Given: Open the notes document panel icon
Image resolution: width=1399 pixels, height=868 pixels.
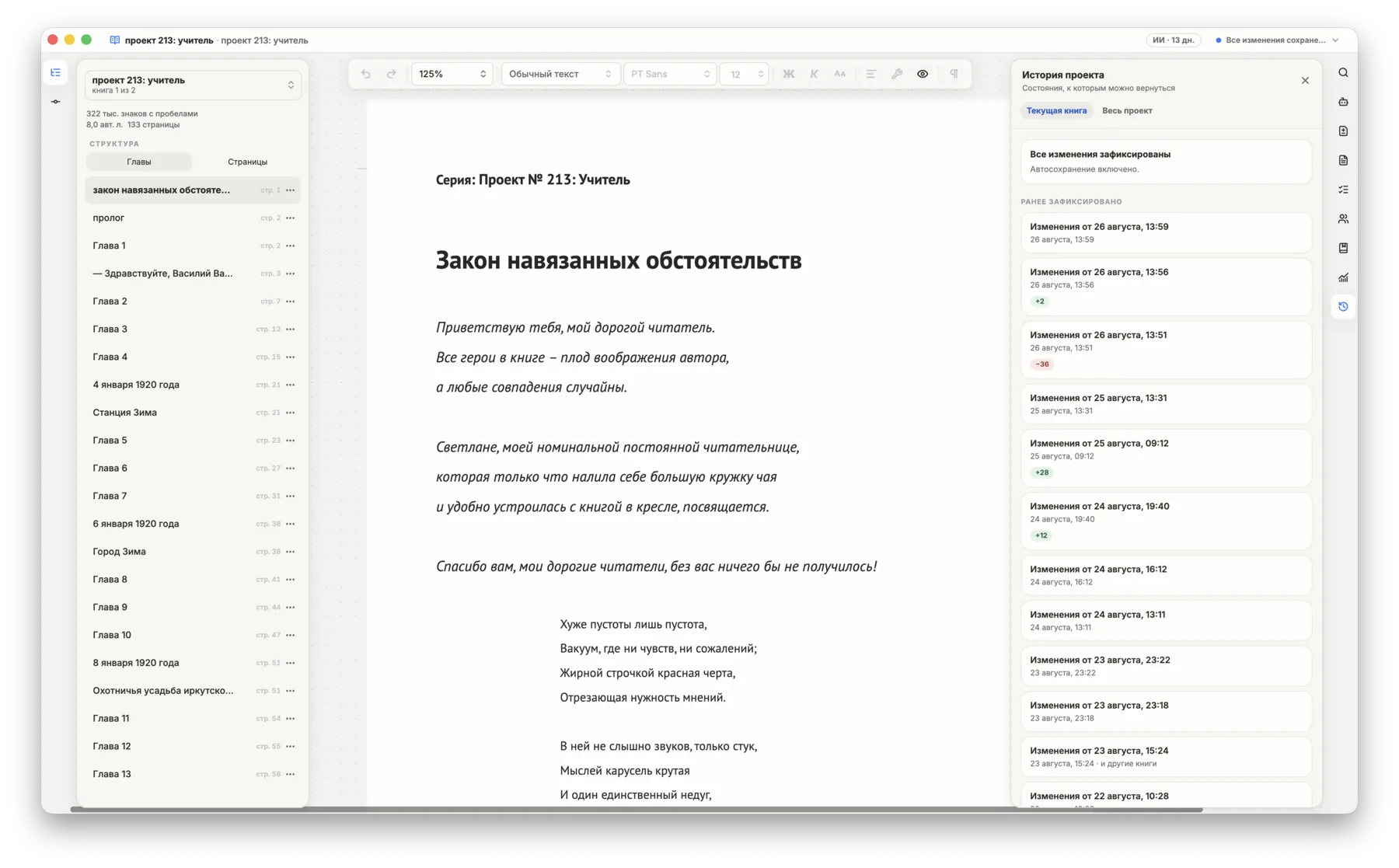Looking at the screenshot, I should (x=1343, y=160).
